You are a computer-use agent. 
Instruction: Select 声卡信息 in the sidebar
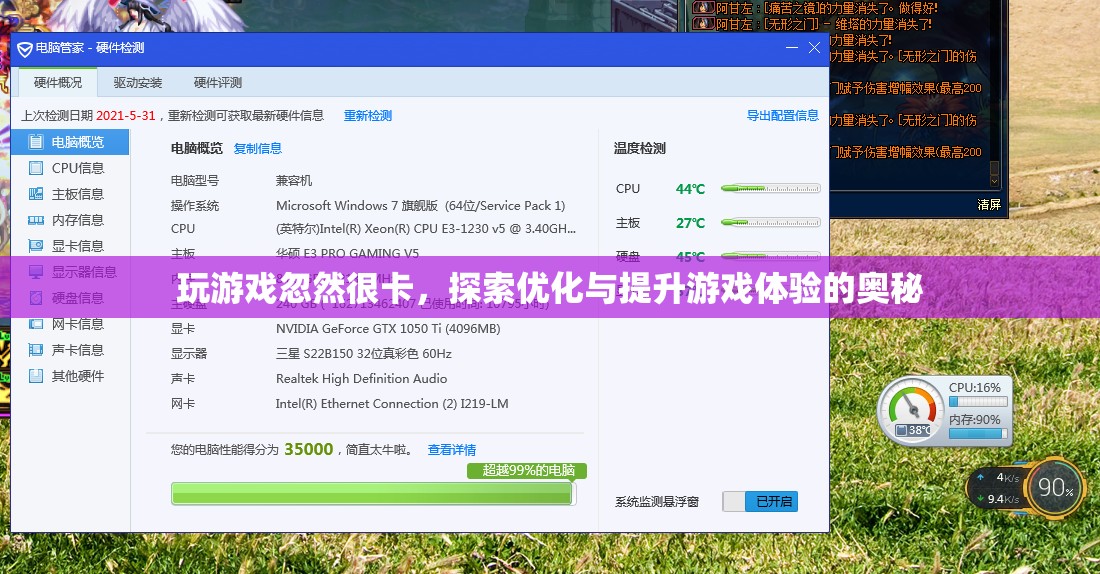pyautogui.click(x=70, y=349)
